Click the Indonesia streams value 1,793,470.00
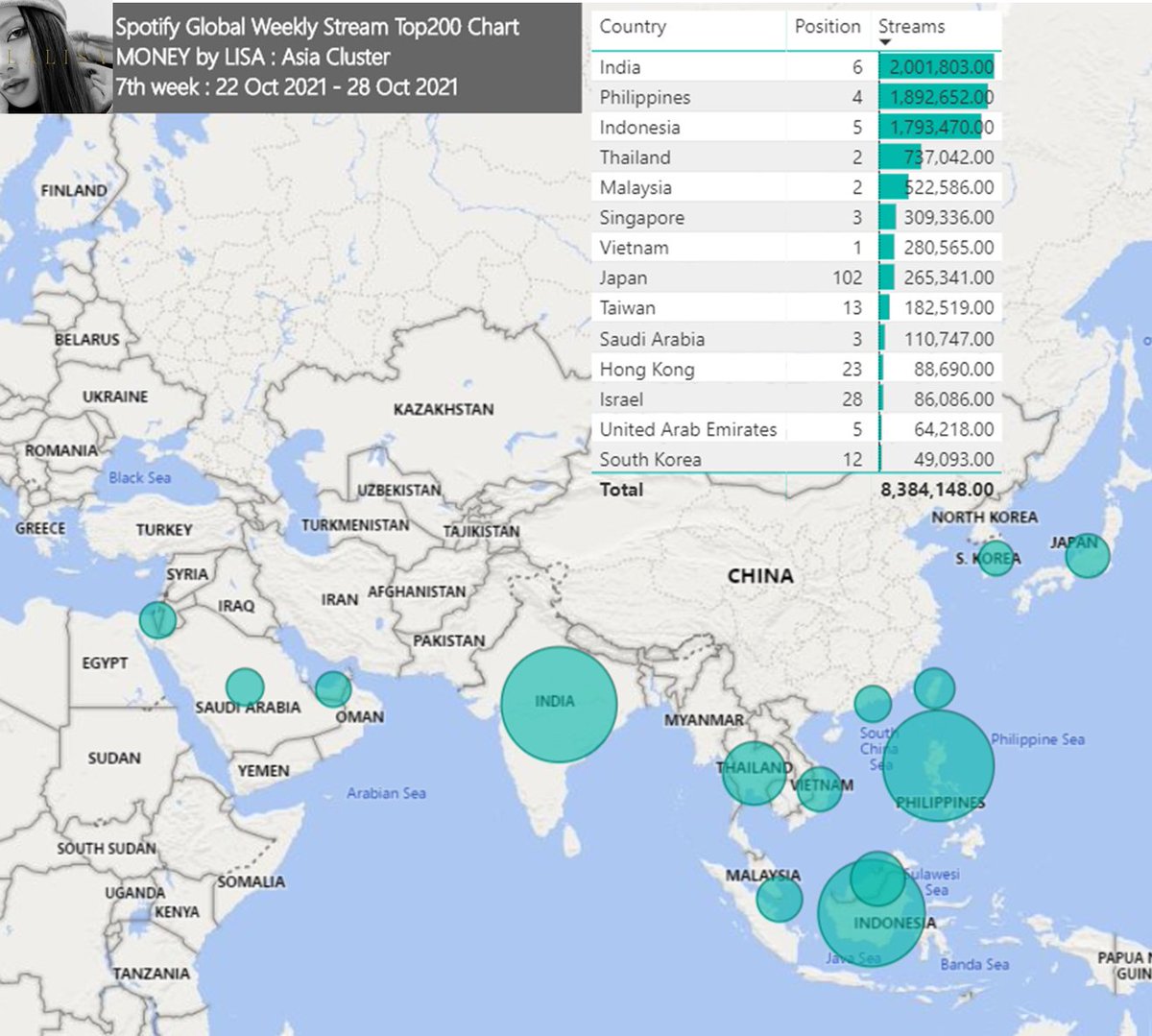1152x1036 pixels. click(x=942, y=128)
